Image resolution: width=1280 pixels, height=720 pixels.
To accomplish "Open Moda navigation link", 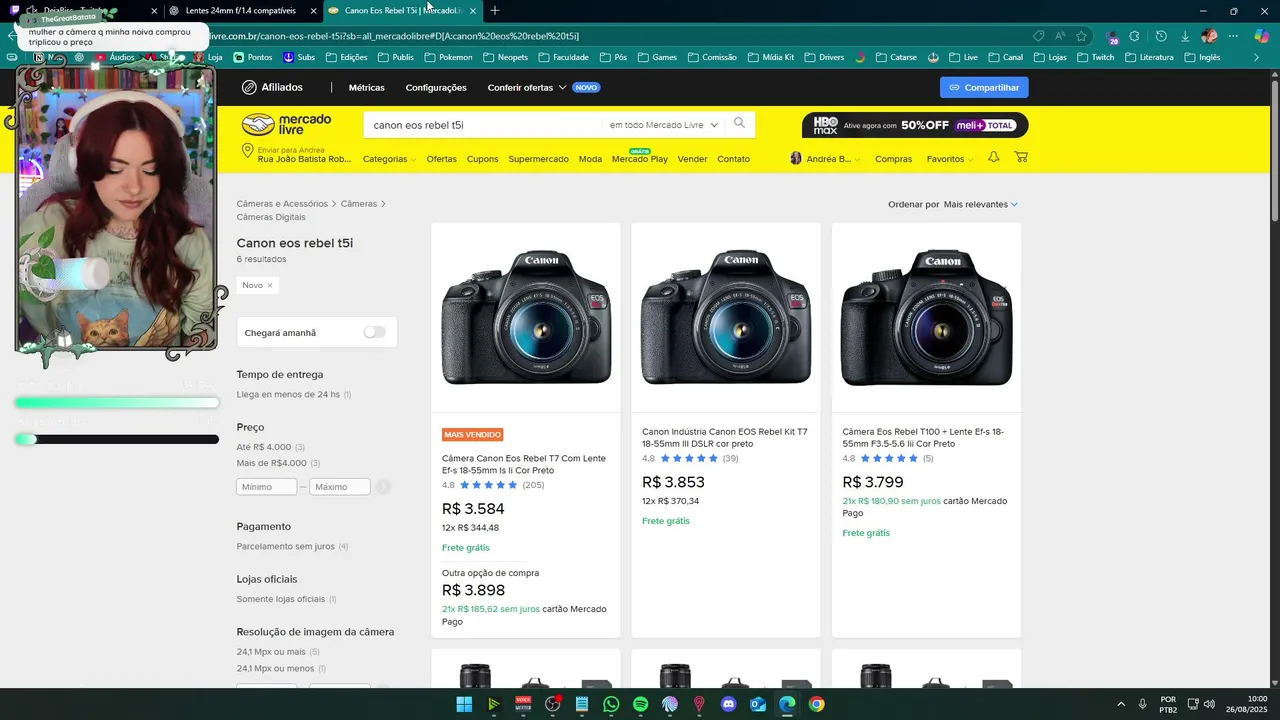I will (590, 159).
